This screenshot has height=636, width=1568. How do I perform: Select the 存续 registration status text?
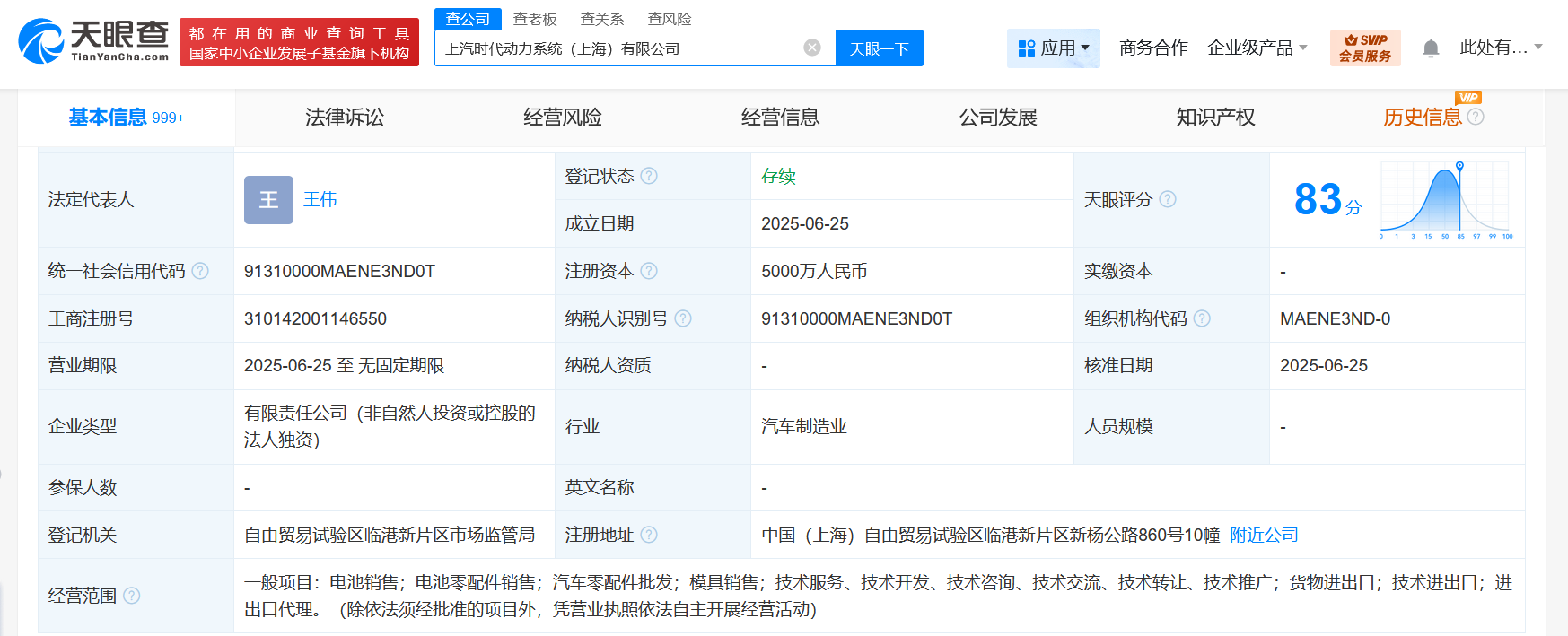778,176
